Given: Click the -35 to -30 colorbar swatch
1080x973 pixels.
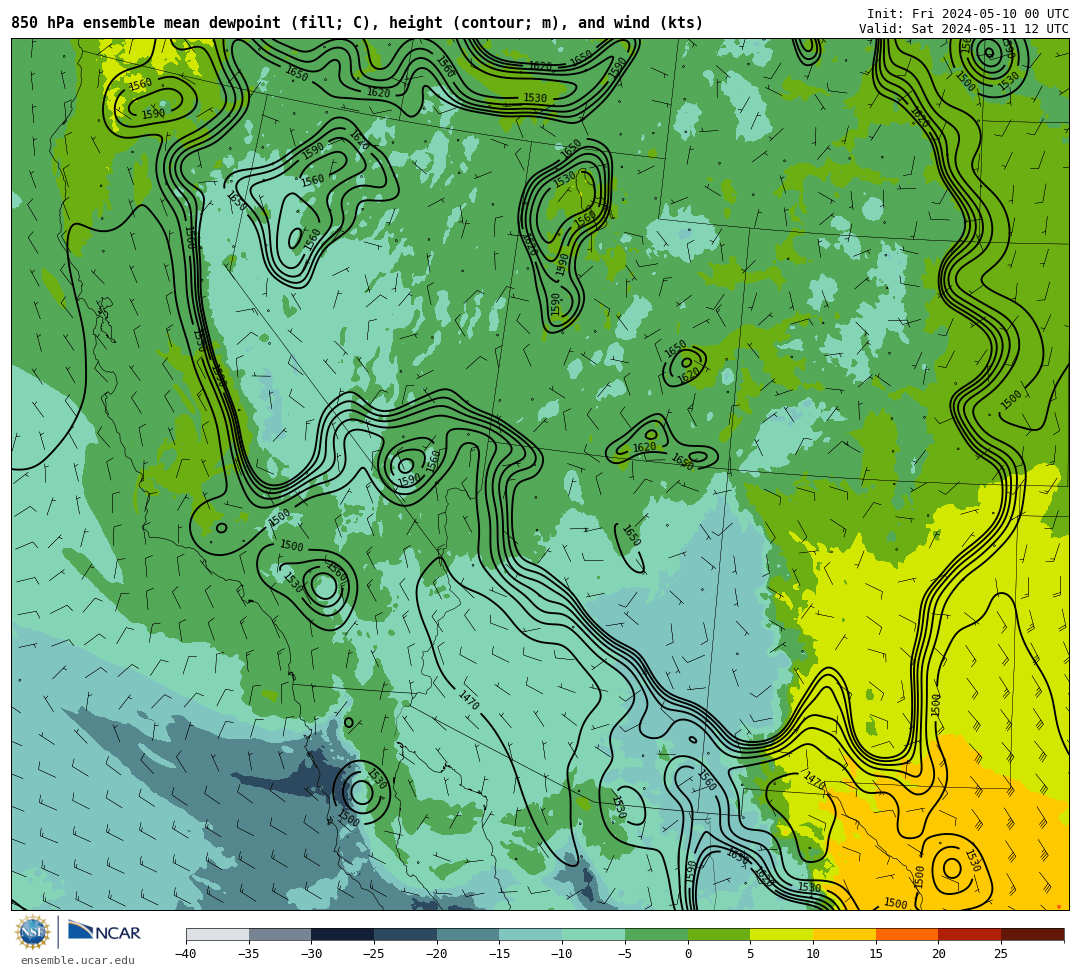Looking at the screenshot, I should pos(280,934).
